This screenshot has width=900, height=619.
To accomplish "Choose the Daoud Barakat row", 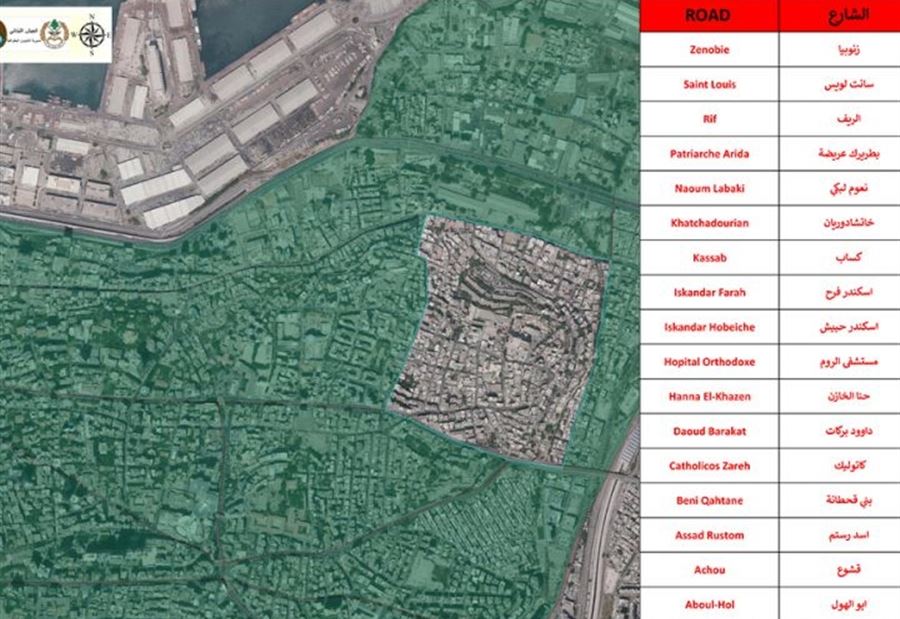I will click(708, 431).
